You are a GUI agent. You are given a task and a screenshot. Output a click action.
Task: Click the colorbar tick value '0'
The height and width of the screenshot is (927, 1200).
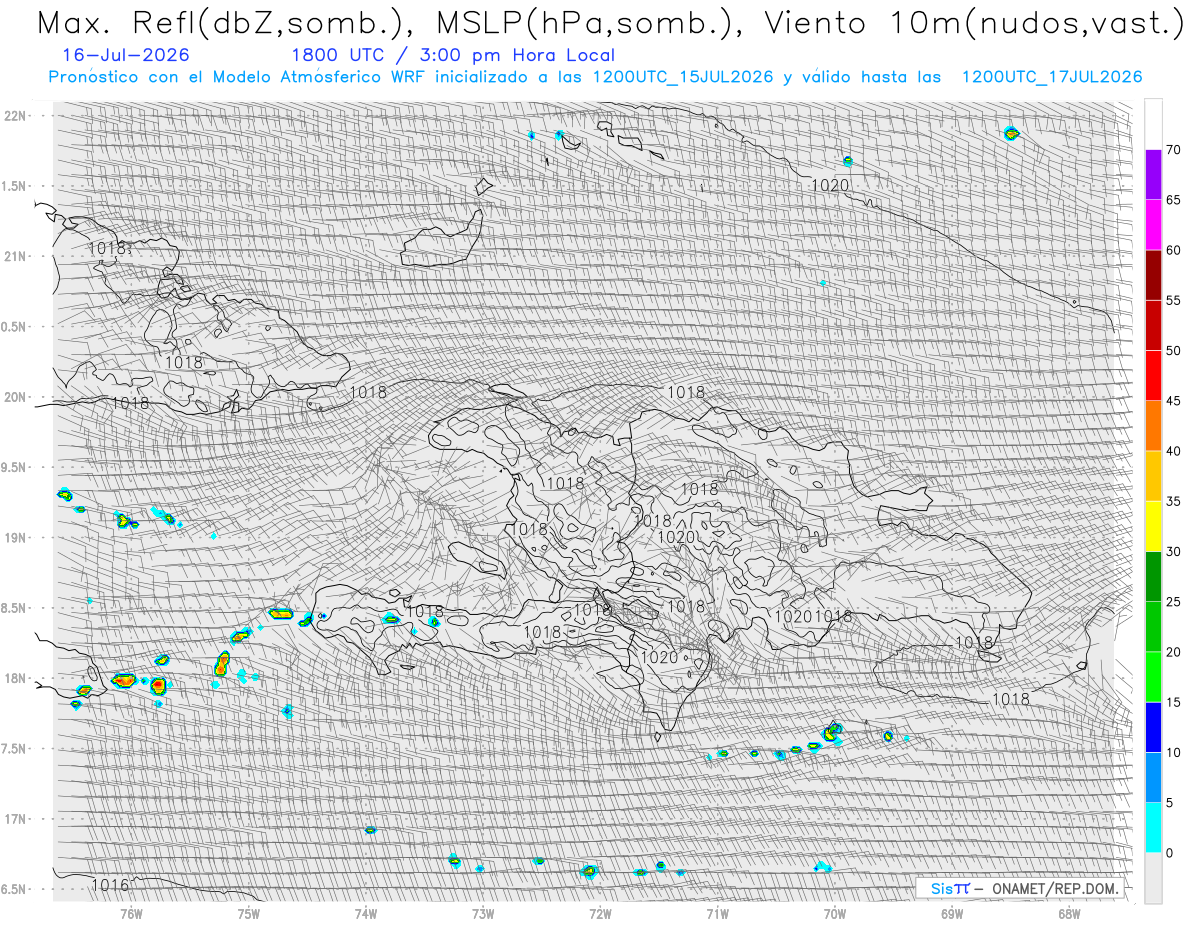tap(1170, 853)
